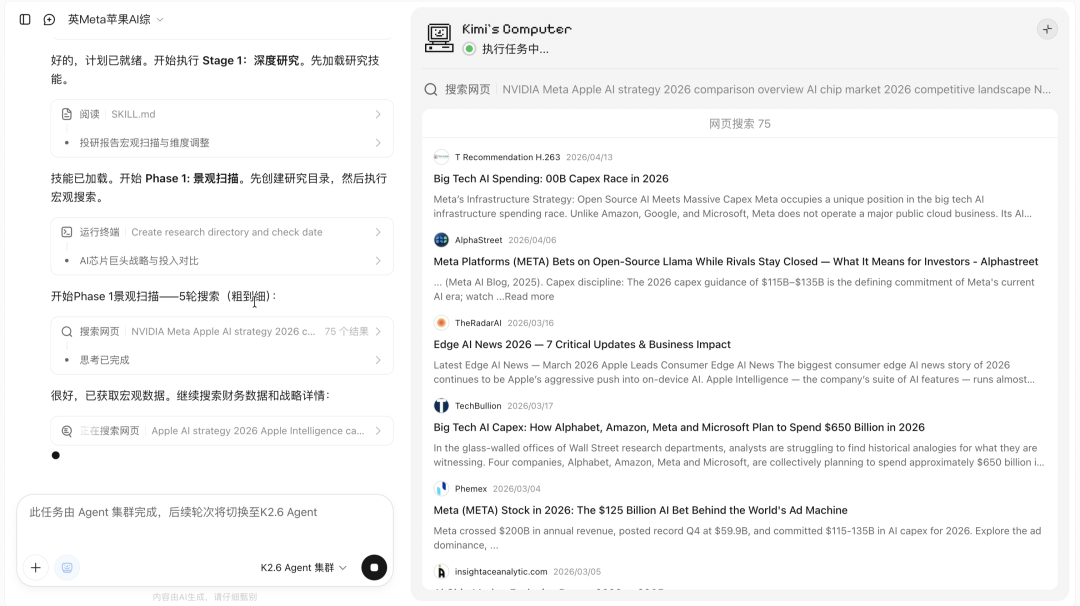Click the TechBullion source name
The width and height of the screenshot is (1080, 606).
point(478,406)
